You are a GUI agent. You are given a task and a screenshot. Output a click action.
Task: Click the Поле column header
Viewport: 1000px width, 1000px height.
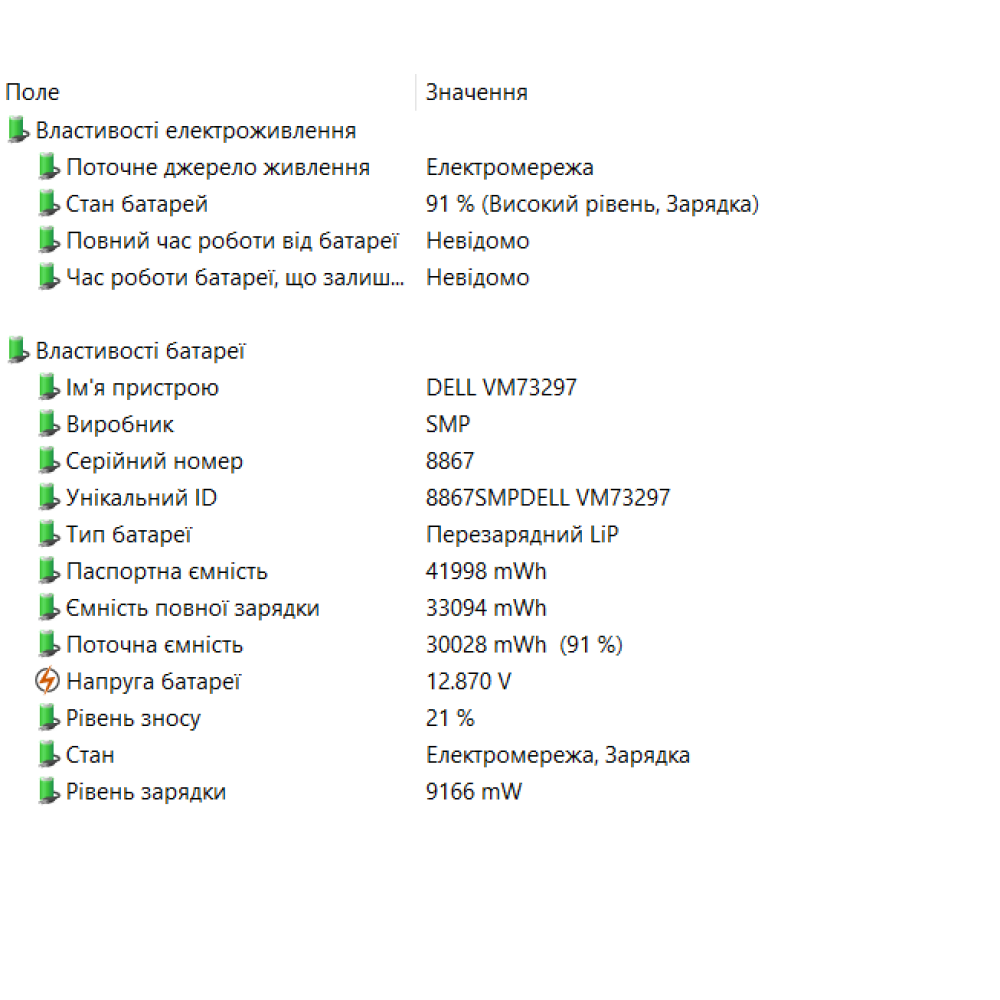pyautogui.click(x=33, y=92)
